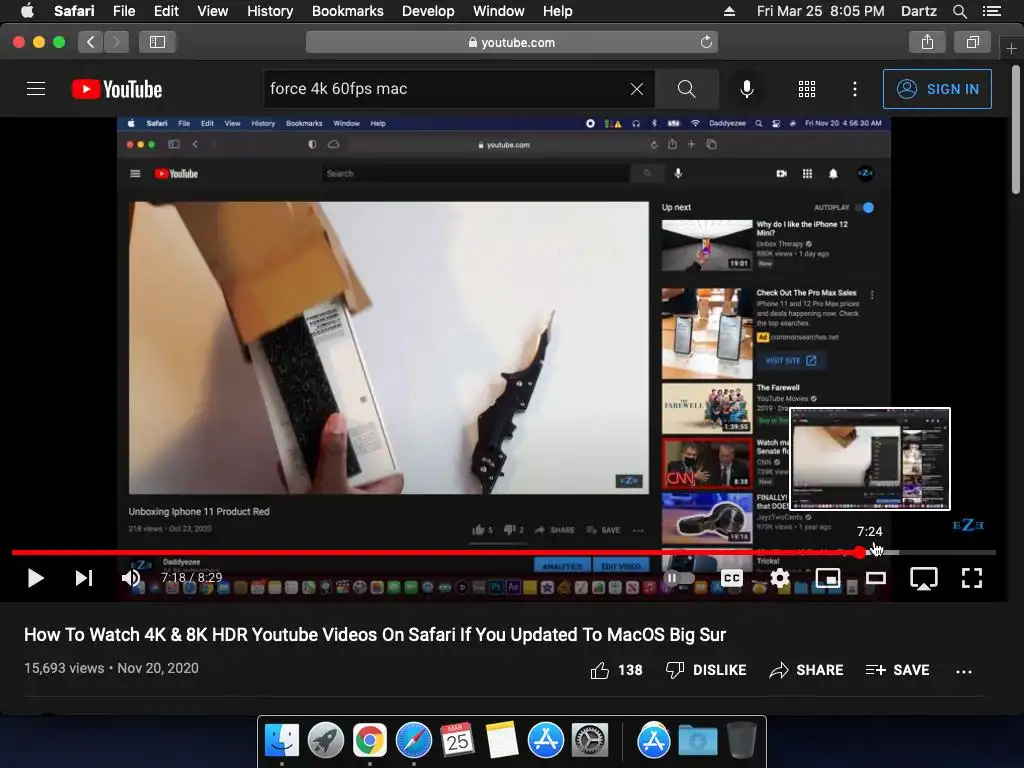The width and height of the screenshot is (1024, 768).
Task: Show Safari tab overview
Action: 972,42
